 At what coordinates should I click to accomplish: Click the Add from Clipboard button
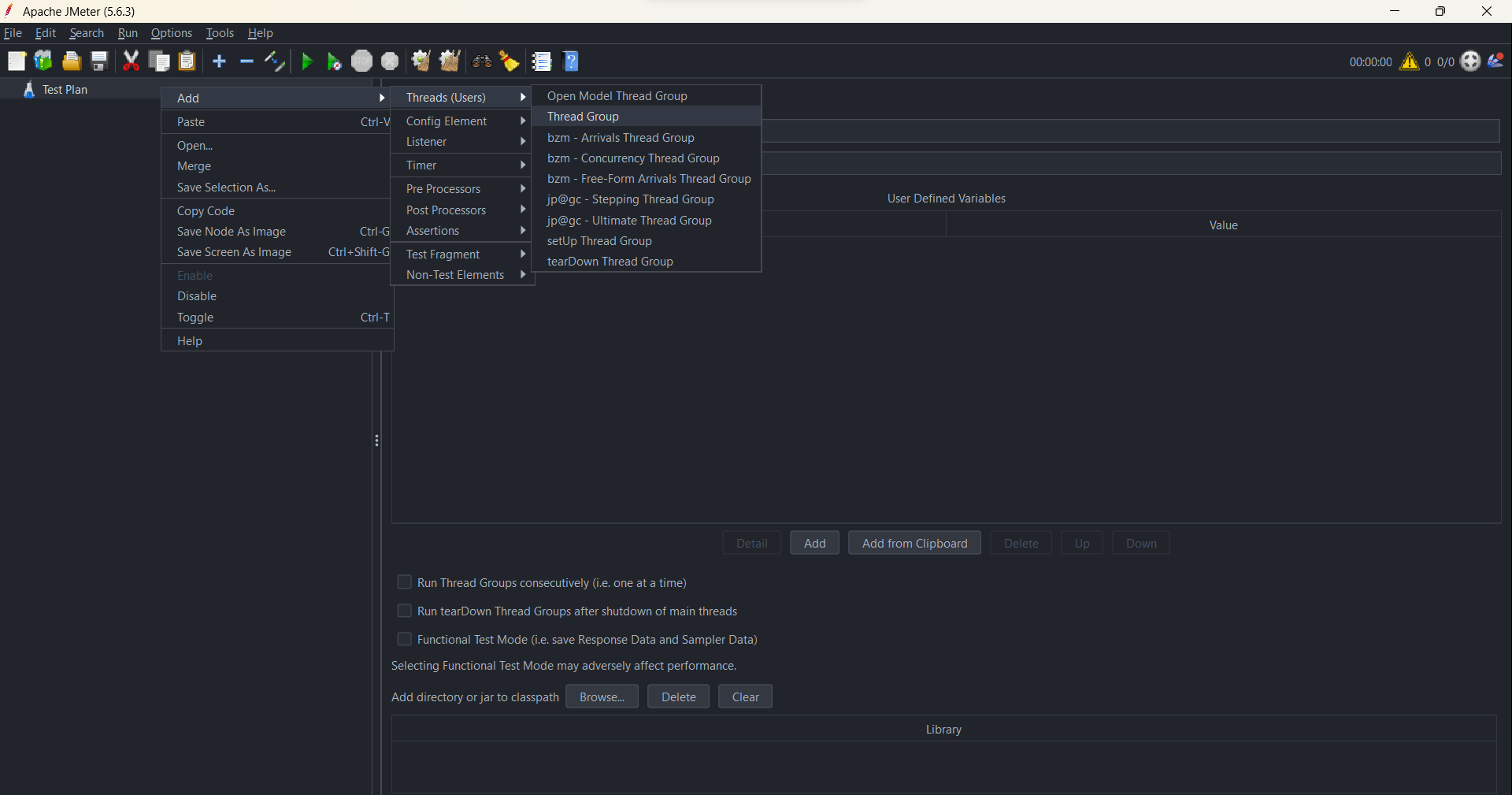tap(914, 543)
